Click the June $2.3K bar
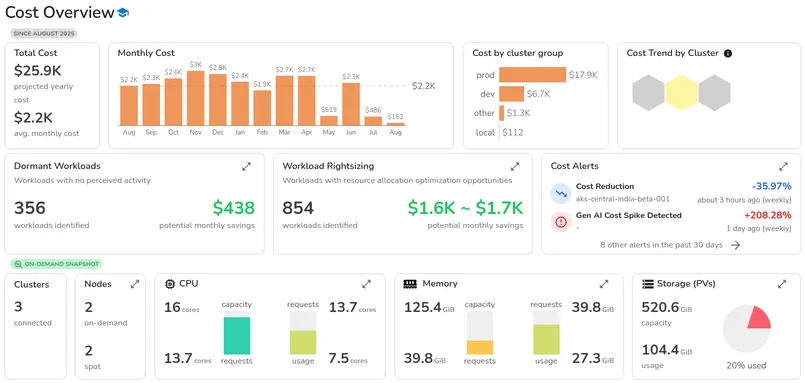The image size is (805, 383). (351, 104)
